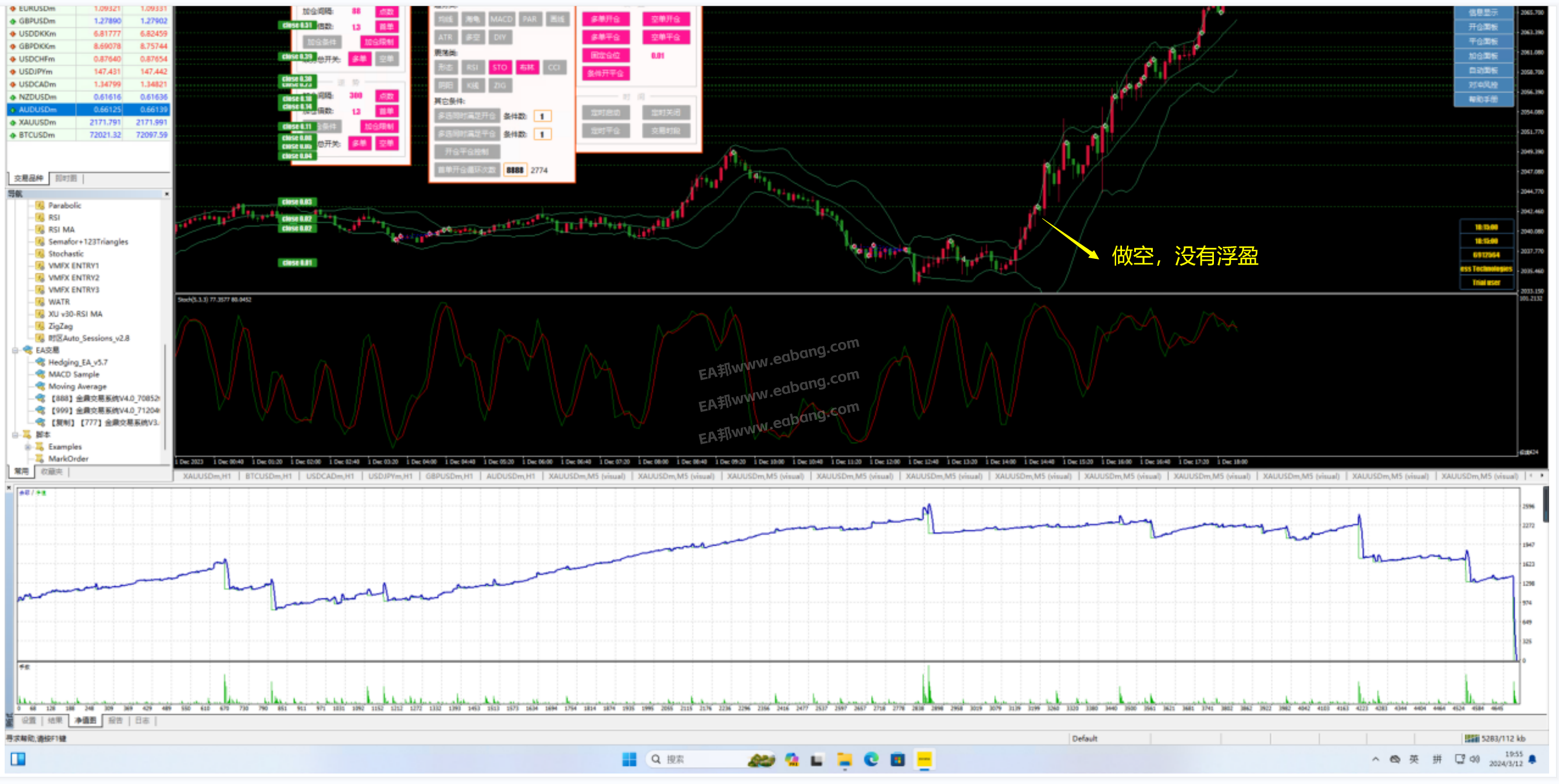Open the 设置 tester tab
1559x784 pixels.
(29, 721)
